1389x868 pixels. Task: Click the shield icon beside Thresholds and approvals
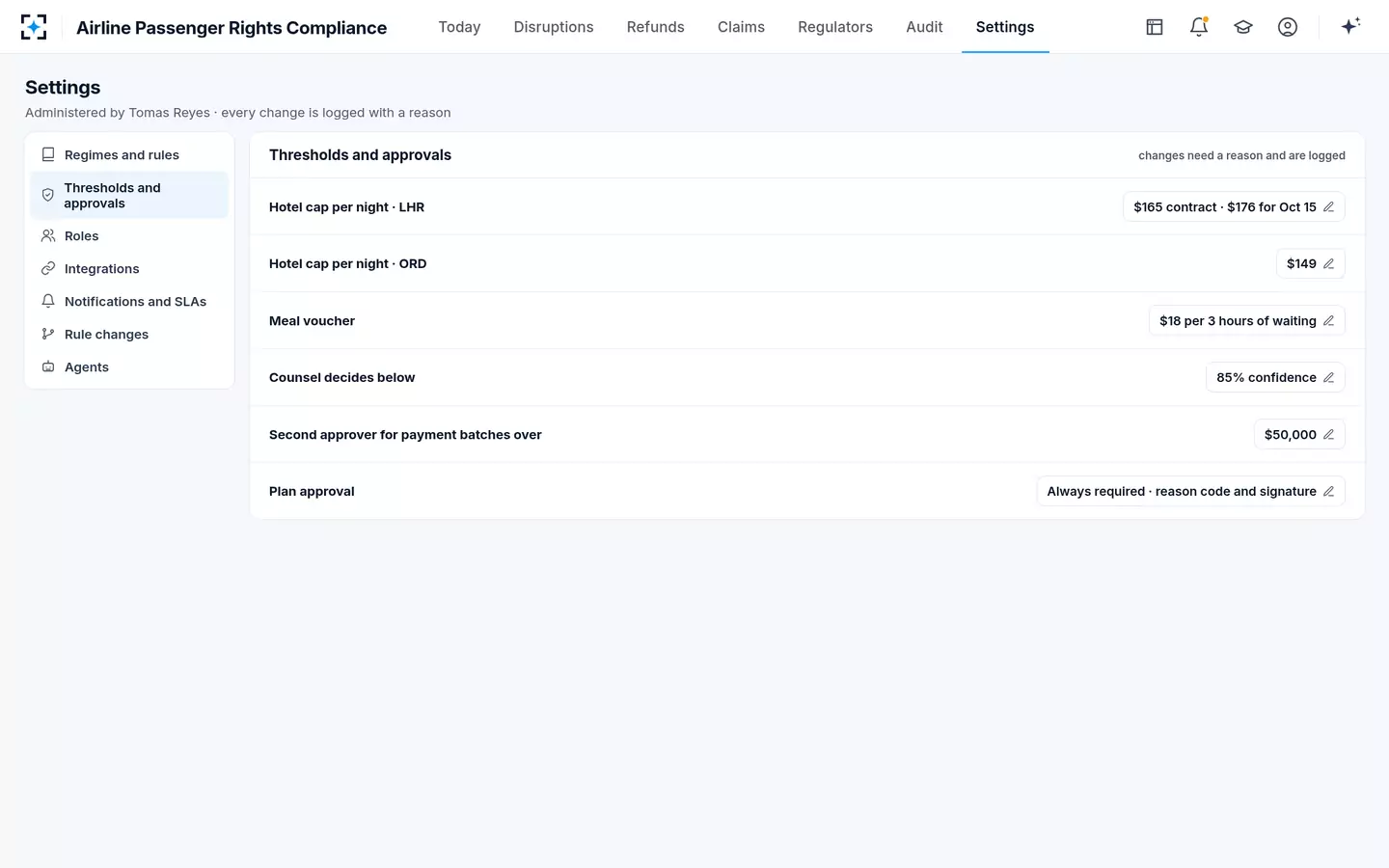[48, 195]
